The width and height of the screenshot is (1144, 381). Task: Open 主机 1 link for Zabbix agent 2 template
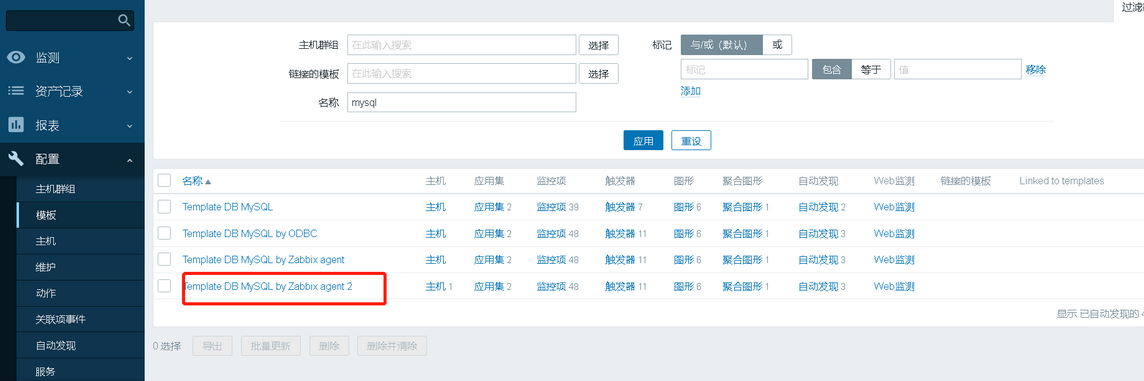(x=436, y=286)
